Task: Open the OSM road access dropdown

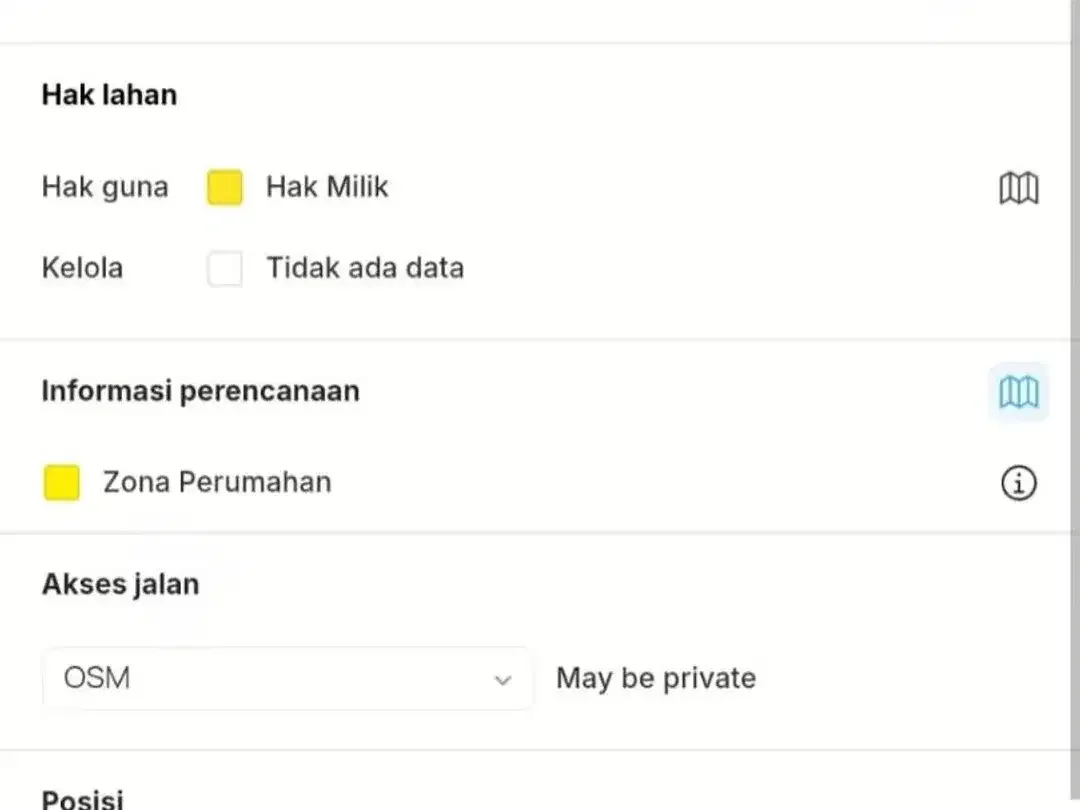Action: point(287,678)
